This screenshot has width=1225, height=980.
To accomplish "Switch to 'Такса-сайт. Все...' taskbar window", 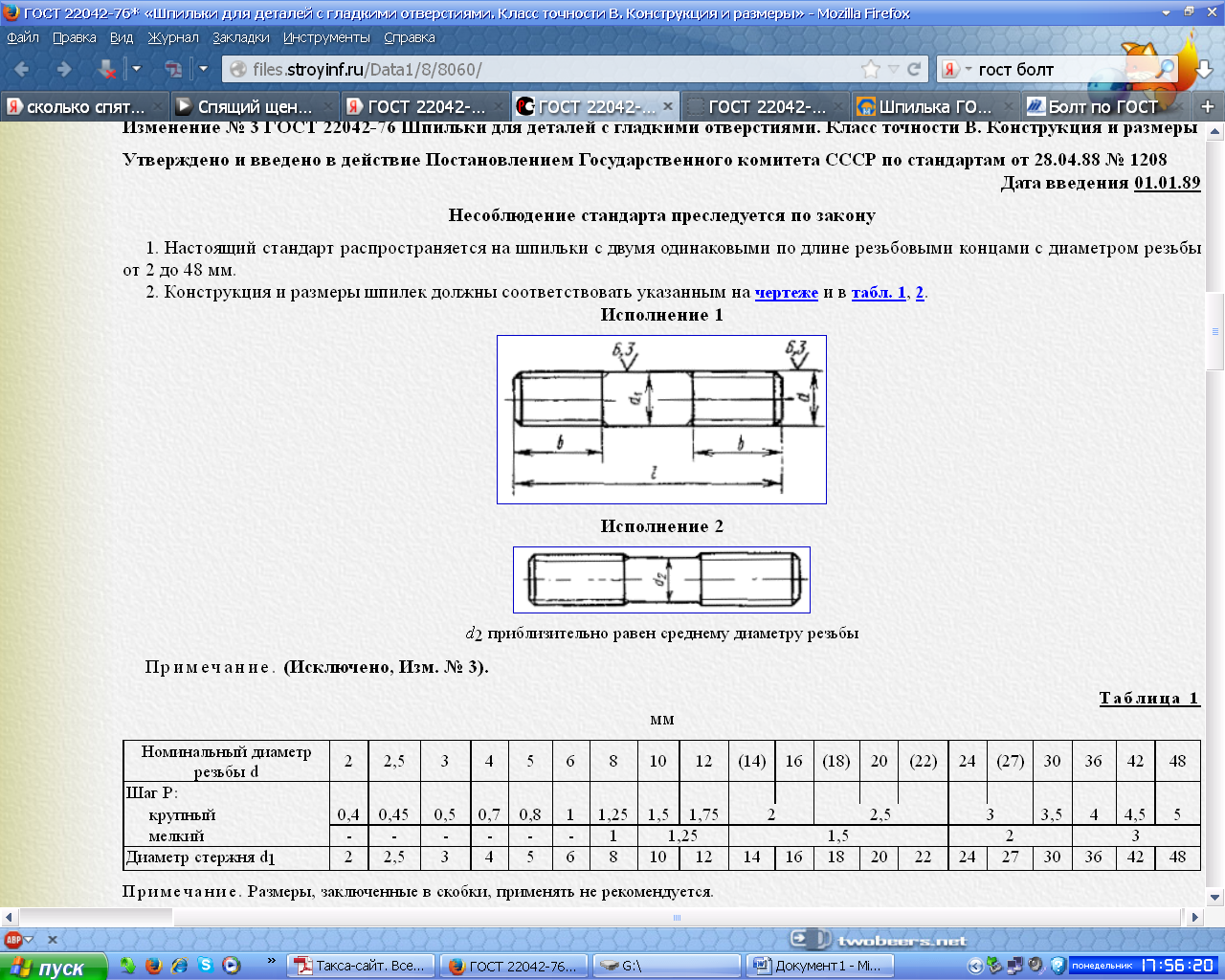I will click(x=363, y=966).
